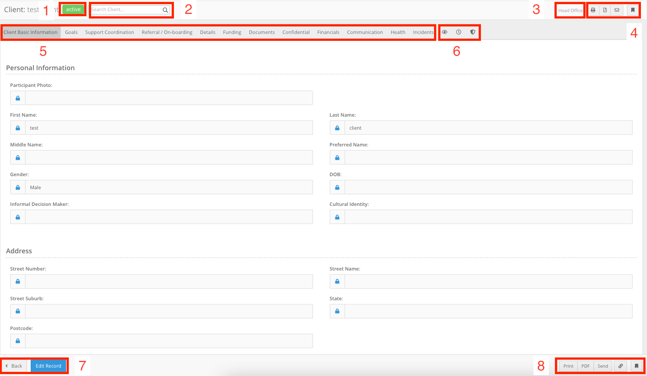The width and height of the screenshot is (647, 376).
Task: Click the envelope send icon in the top toolbar
Action: pyautogui.click(x=617, y=10)
